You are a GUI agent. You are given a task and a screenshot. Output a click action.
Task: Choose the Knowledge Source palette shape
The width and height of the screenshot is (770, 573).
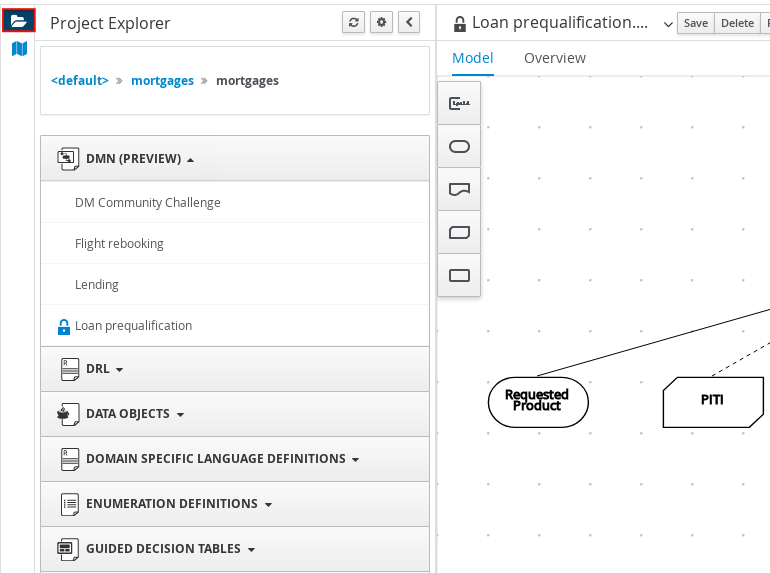460,189
